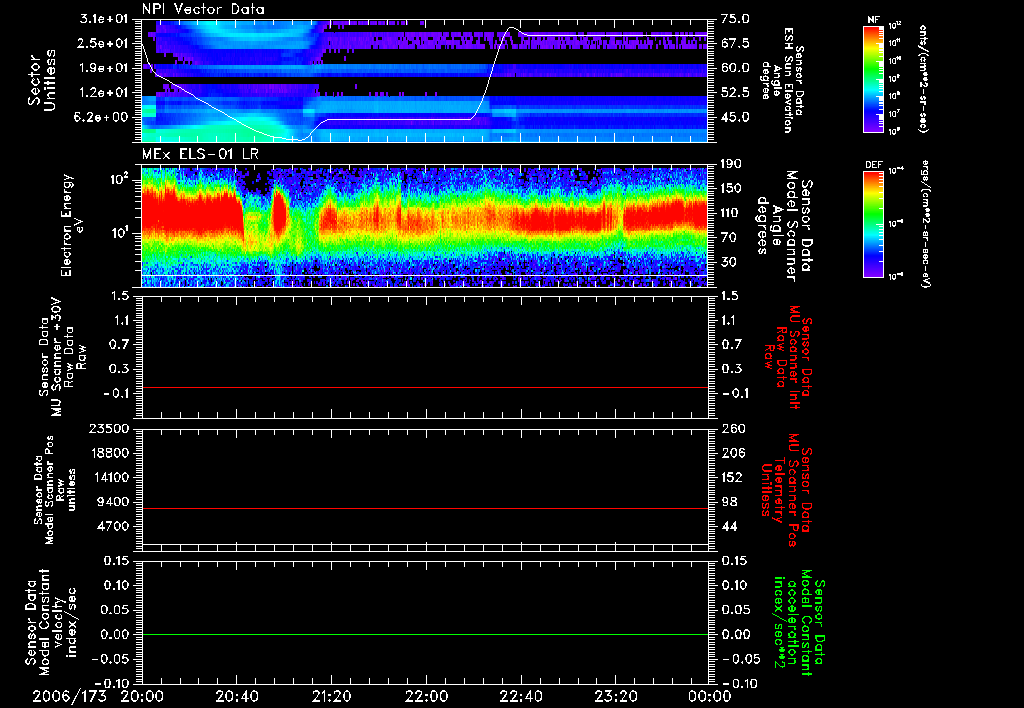1024x708 pixels.
Task: Click the "18800" scanner position tick value
Action: pyautogui.click(x=110, y=453)
